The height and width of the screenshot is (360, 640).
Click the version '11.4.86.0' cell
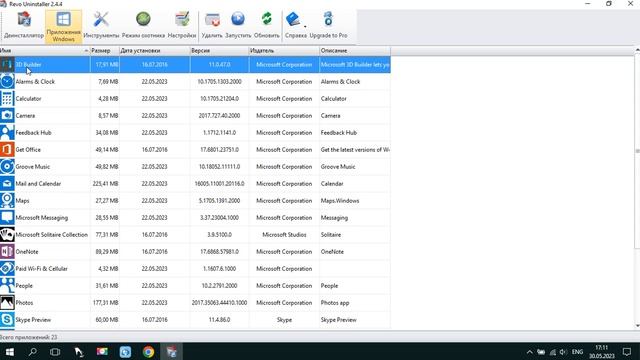(x=219, y=320)
